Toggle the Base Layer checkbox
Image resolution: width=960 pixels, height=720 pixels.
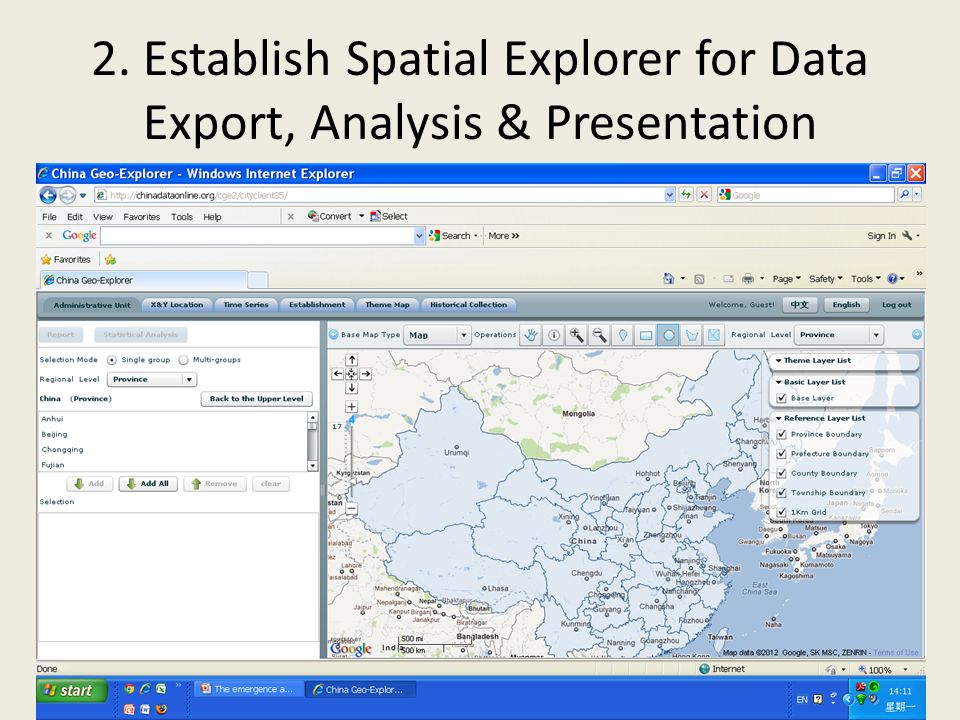pyautogui.click(x=781, y=398)
